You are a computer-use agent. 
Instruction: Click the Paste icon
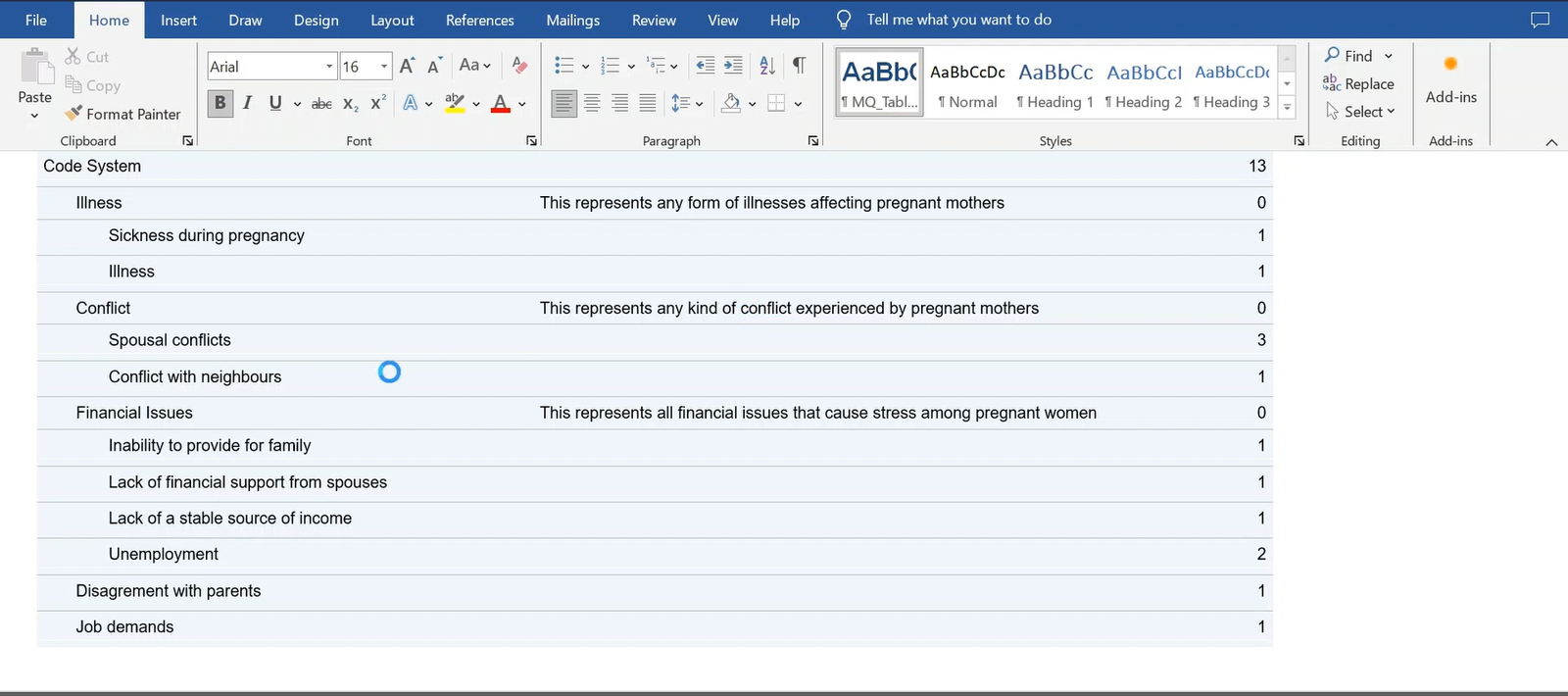36,67
